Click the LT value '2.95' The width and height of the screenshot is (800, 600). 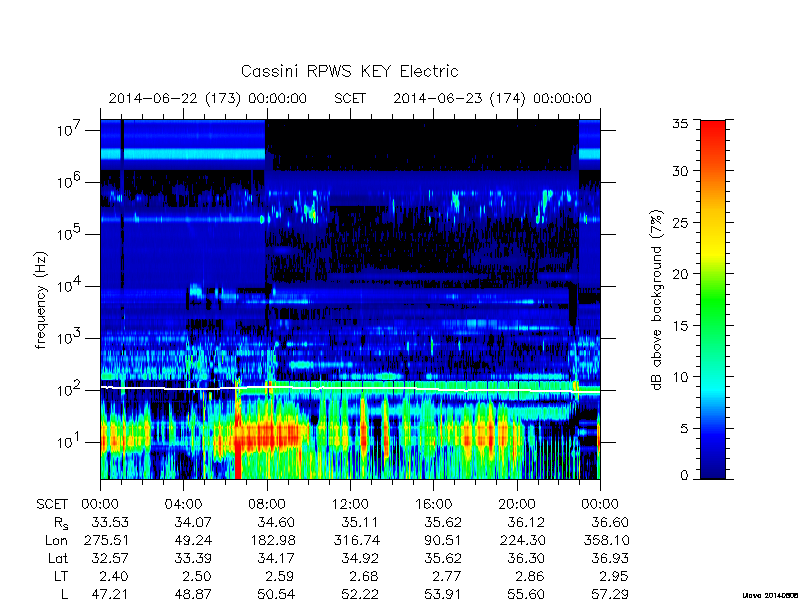click(613, 576)
